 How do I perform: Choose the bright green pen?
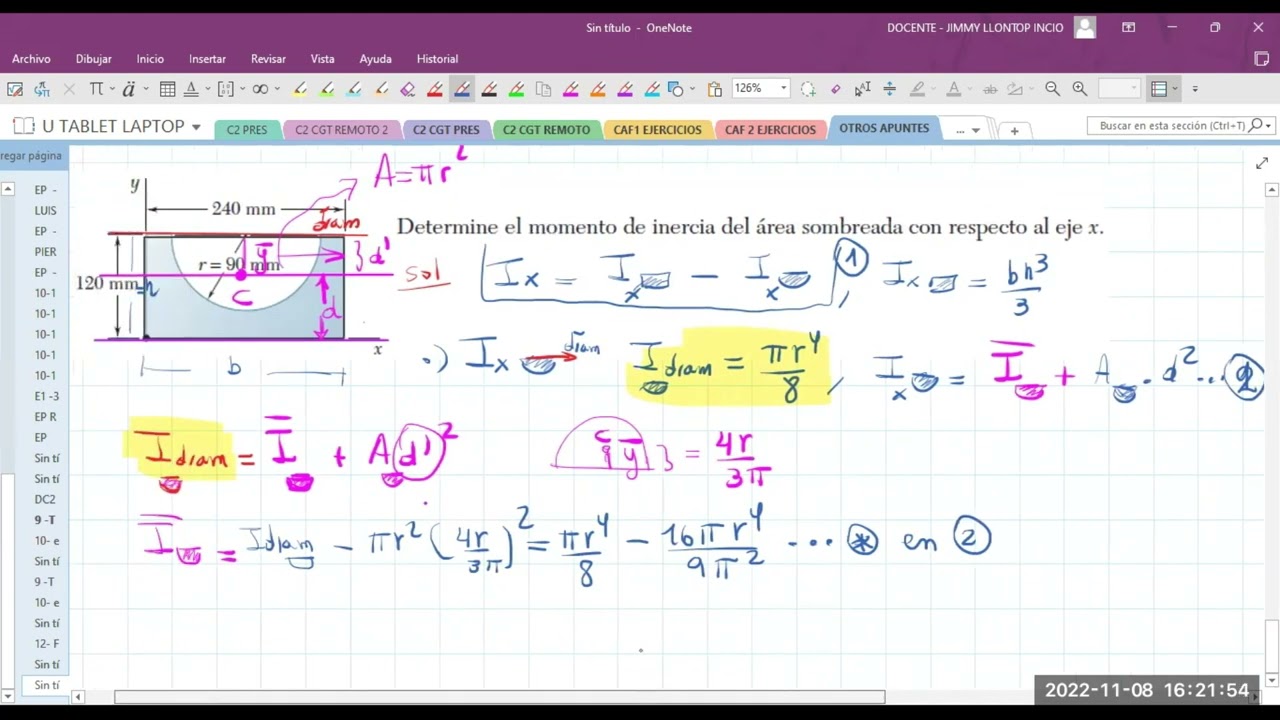(x=516, y=89)
